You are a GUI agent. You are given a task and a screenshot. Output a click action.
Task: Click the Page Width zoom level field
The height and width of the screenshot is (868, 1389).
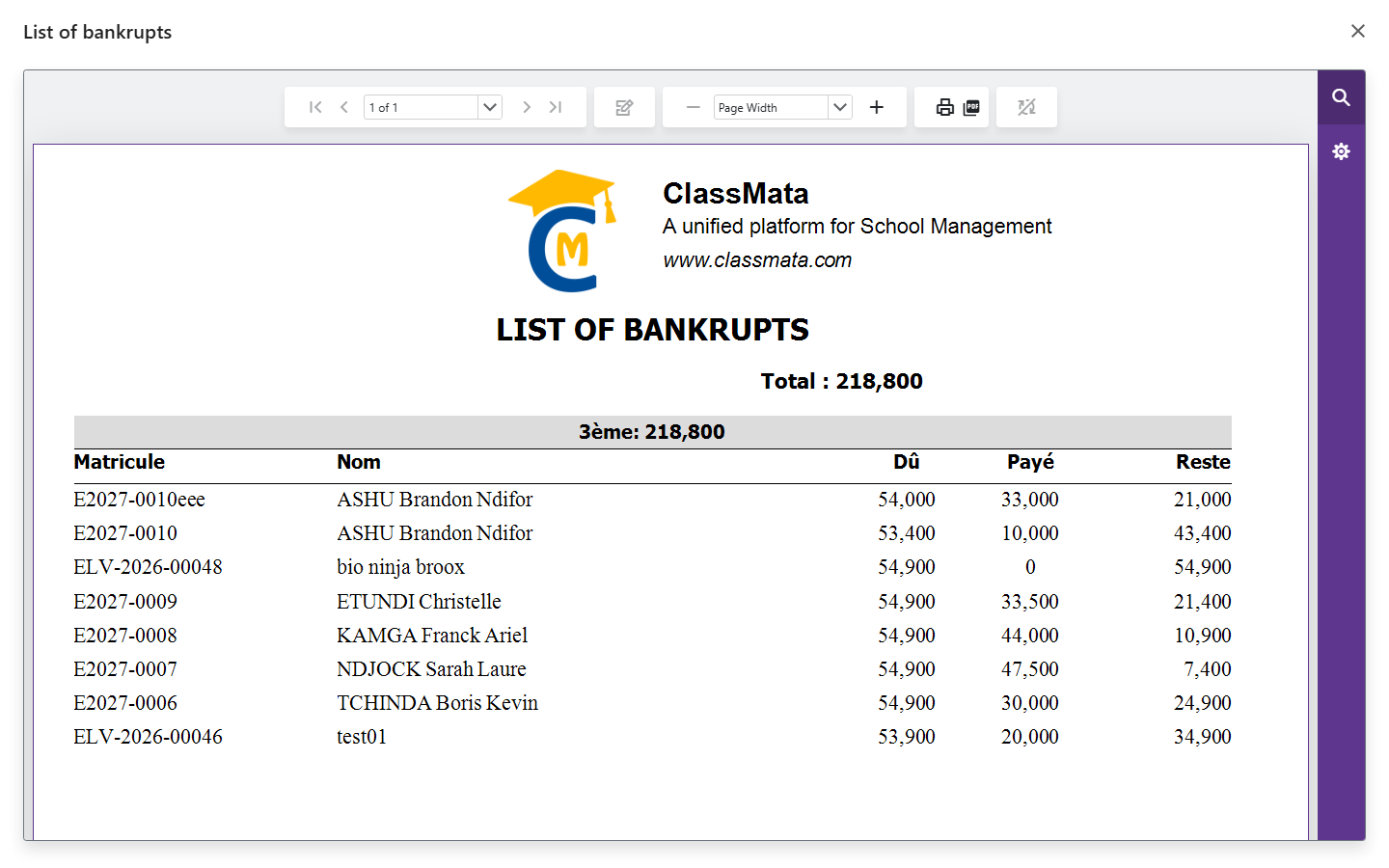771,107
